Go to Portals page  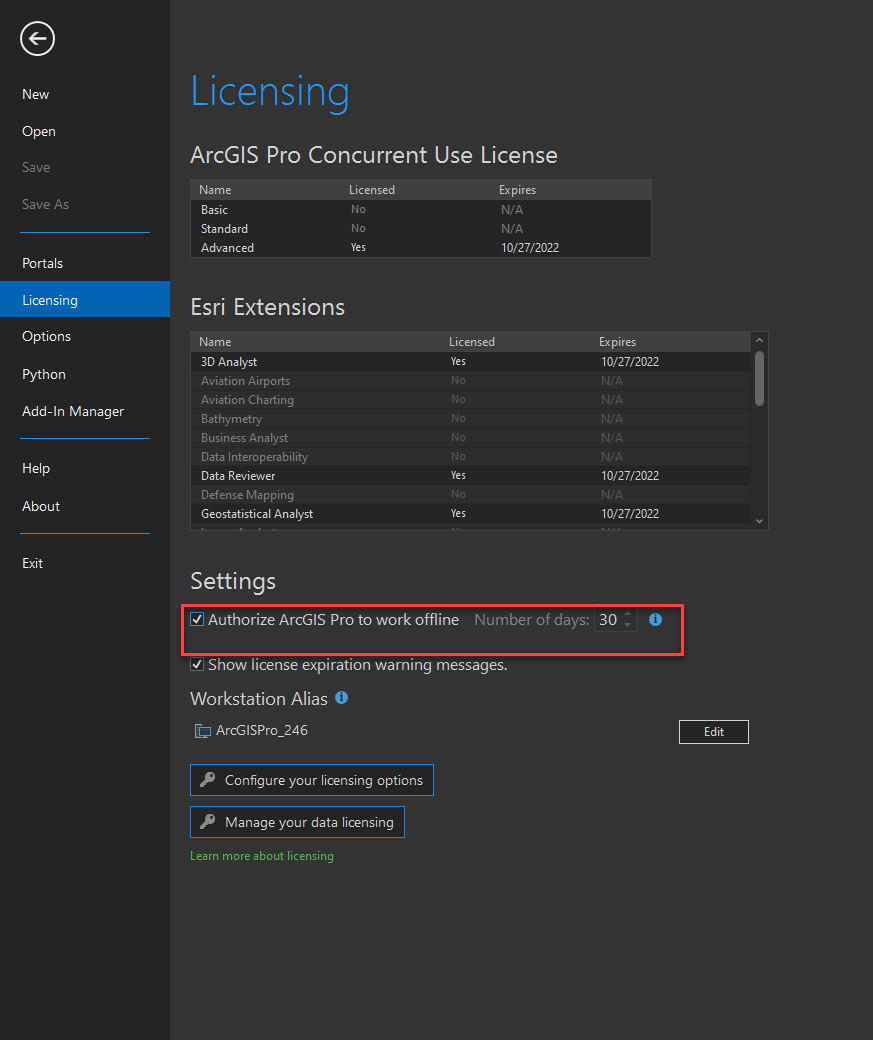(x=42, y=263)
